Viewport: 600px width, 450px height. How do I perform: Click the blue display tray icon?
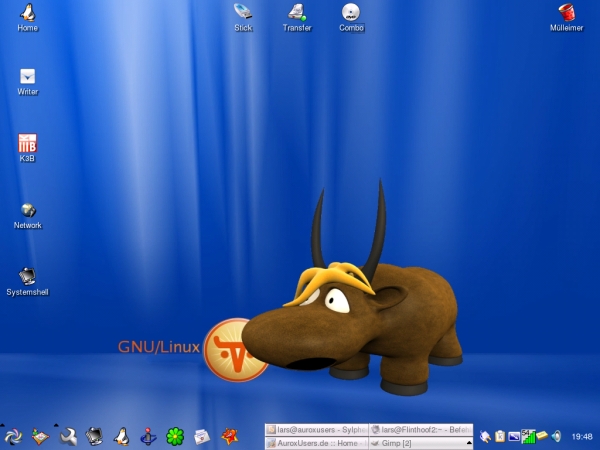click(x=514, y=437)
